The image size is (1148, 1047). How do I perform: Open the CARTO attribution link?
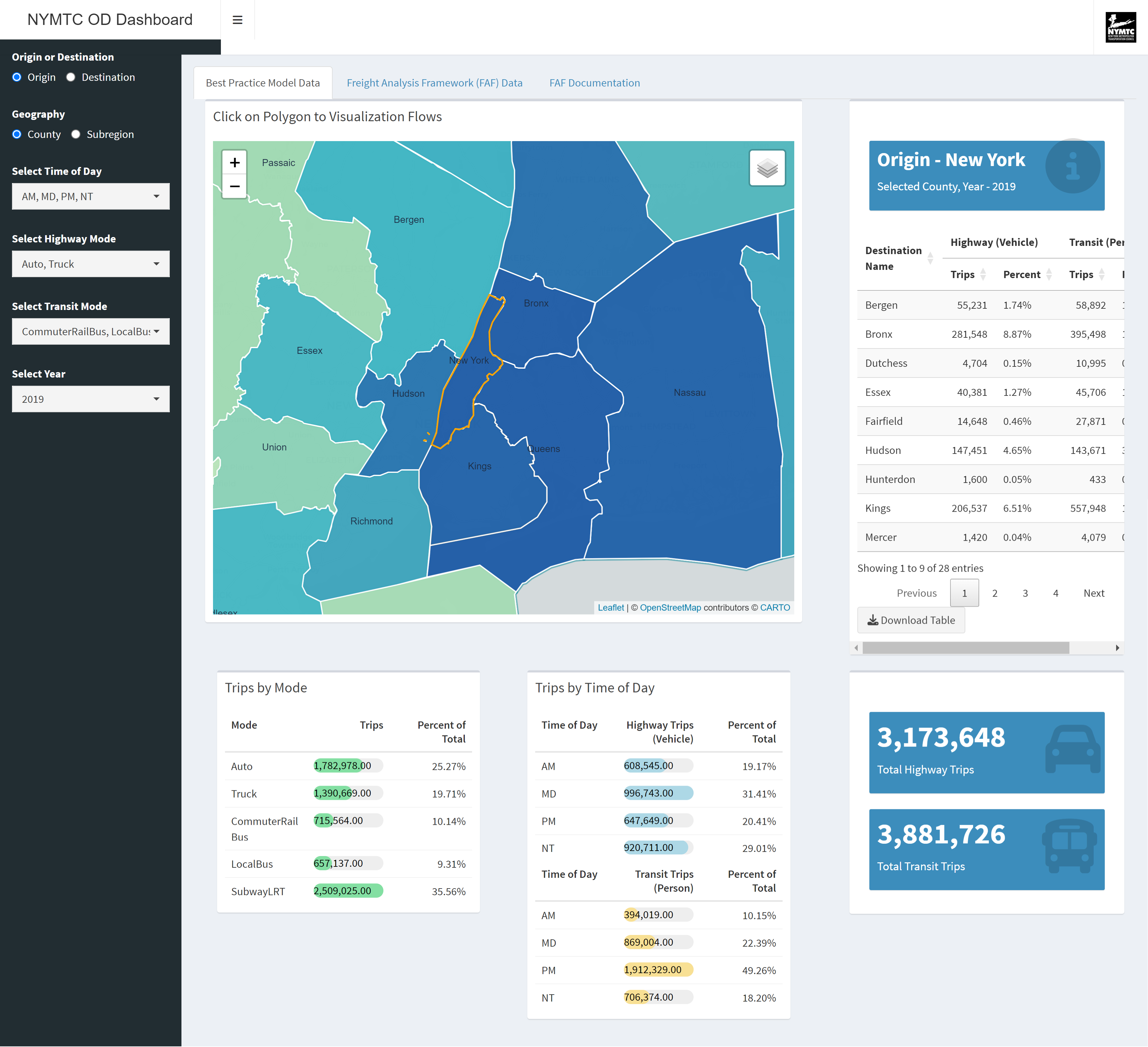pos(774,608)
